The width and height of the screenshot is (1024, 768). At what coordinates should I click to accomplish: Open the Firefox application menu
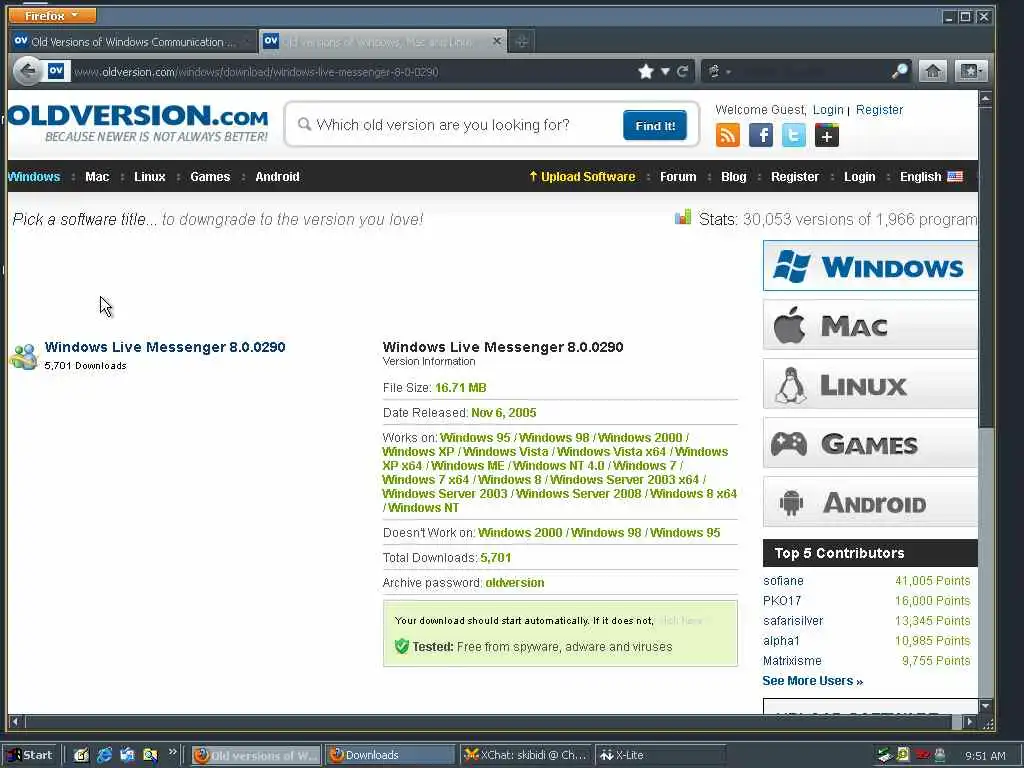tap(52, 15)
